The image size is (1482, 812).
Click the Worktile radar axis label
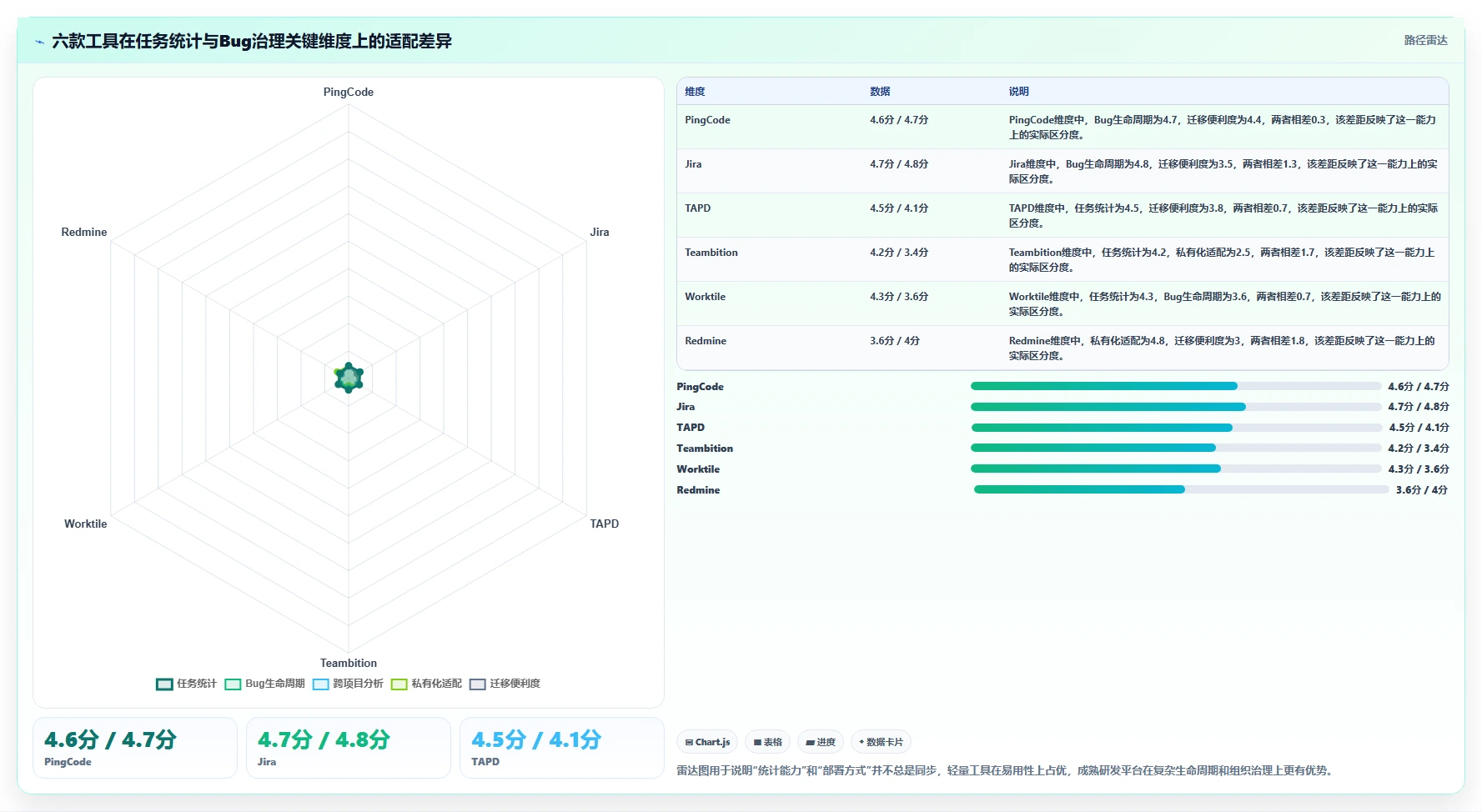point(86,524)
